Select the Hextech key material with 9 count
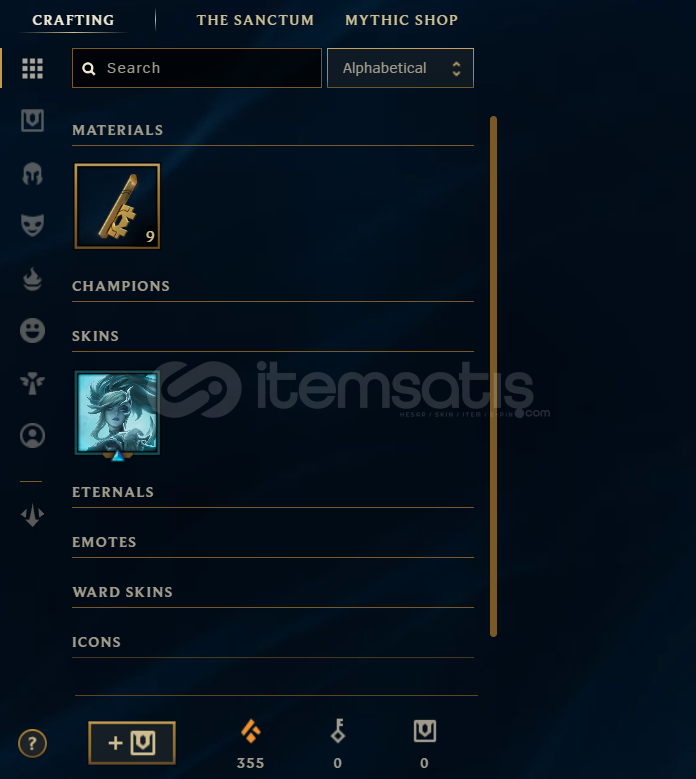 [x=117, y=206]
